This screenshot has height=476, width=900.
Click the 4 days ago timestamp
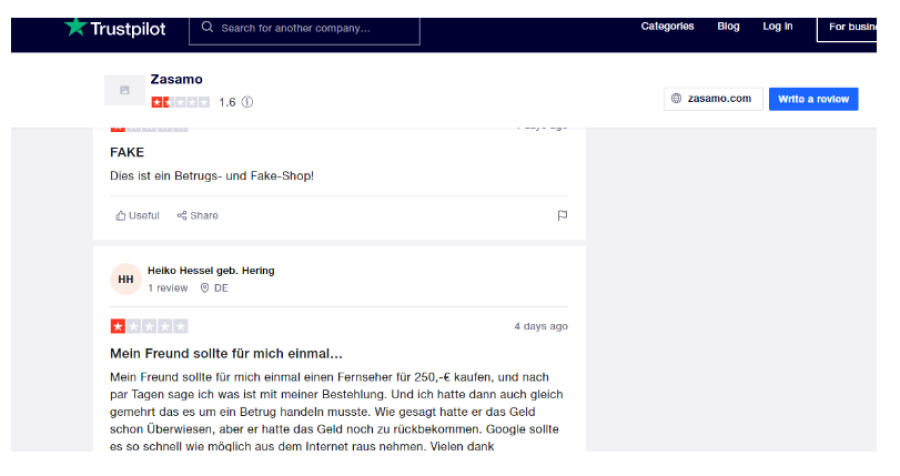[541, 326]
